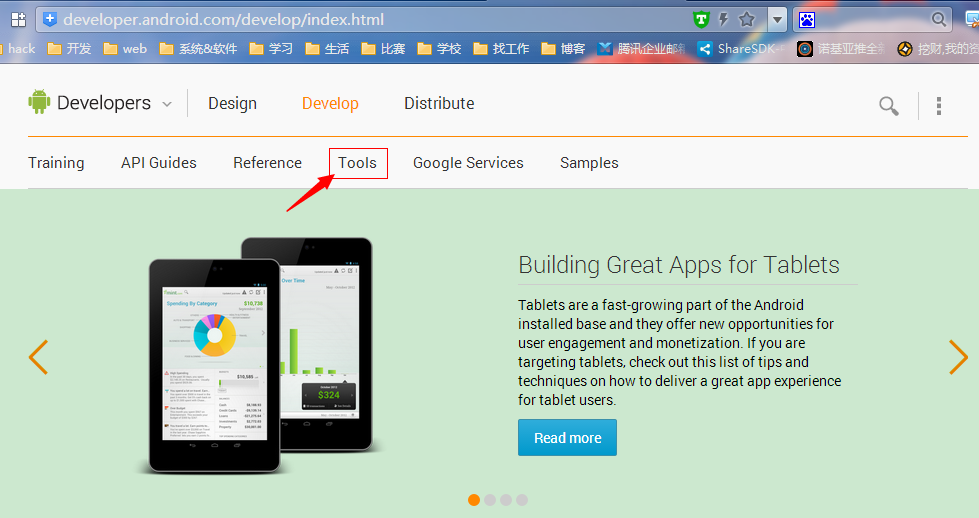This screenshot has width=979, height=518.
Task: Open the 挖财 bookmark
Action: coord(938,49)
